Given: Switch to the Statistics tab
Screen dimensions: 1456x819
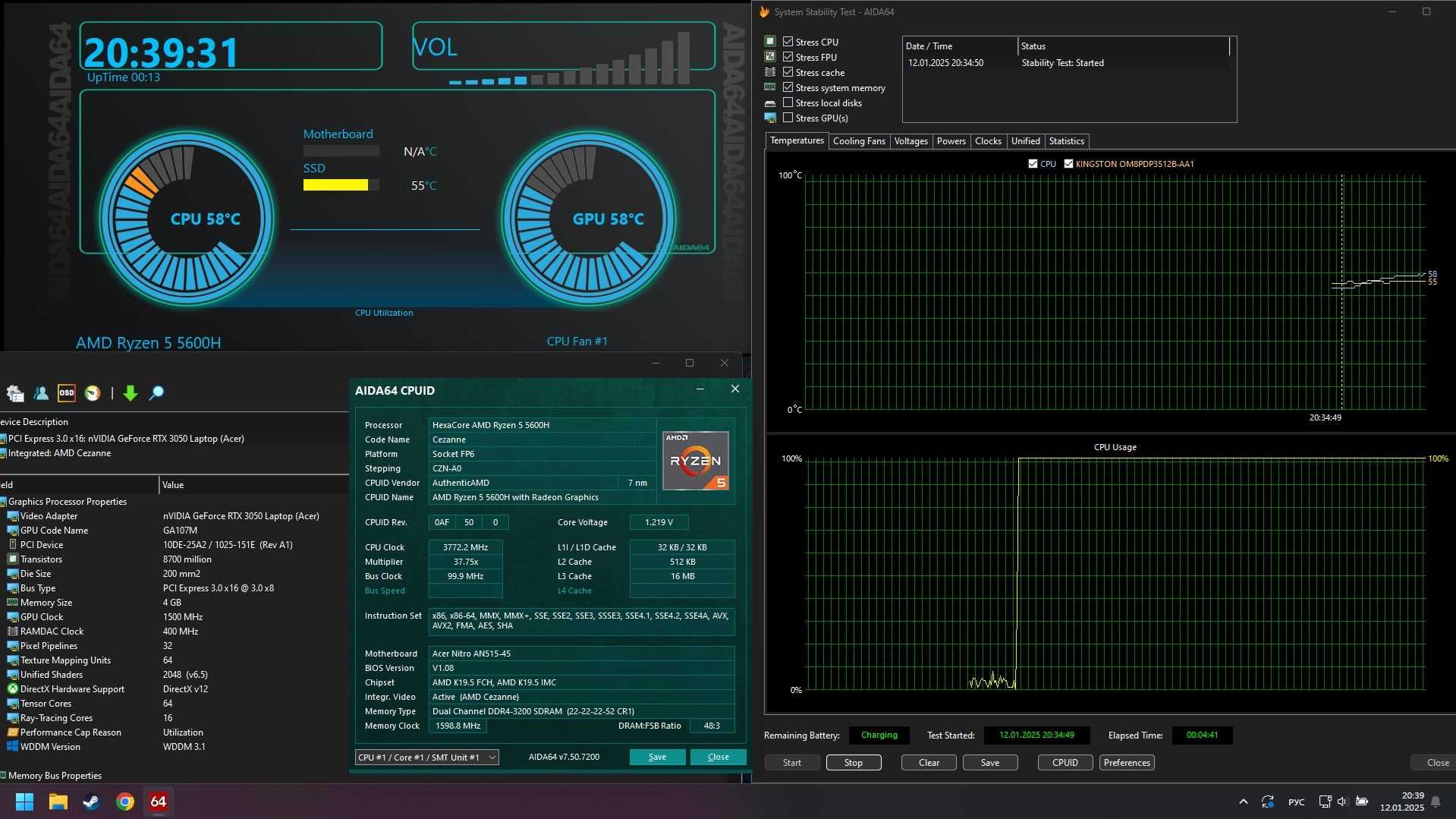Looking at the screenshot, I should (1066, 141).
